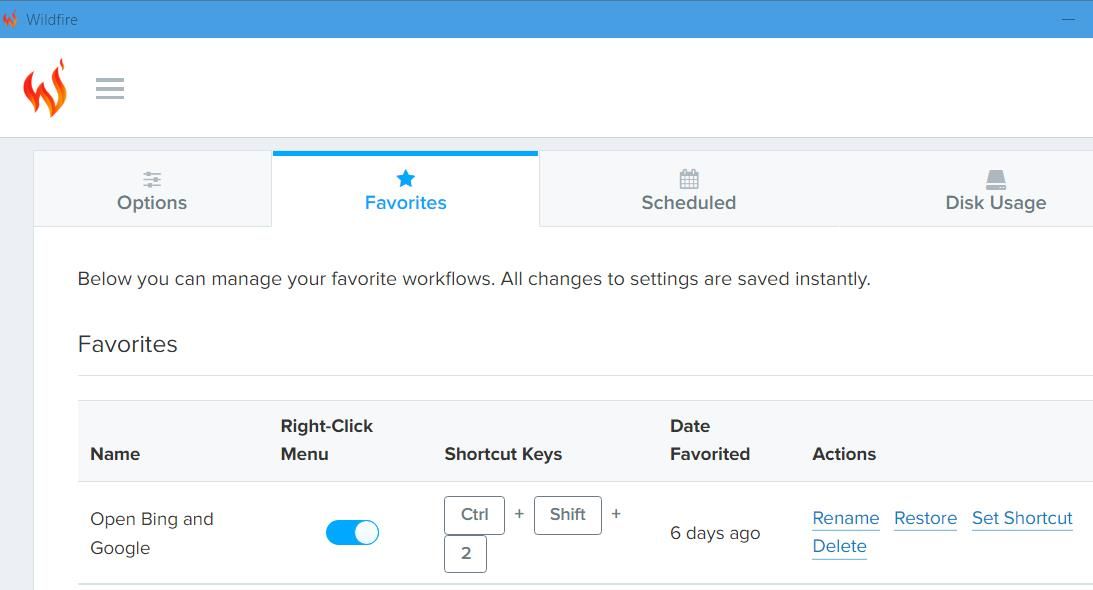Click the 2 shortcut key box
Viewport: 1093px width, 590px height.
[x=465, y=554]
